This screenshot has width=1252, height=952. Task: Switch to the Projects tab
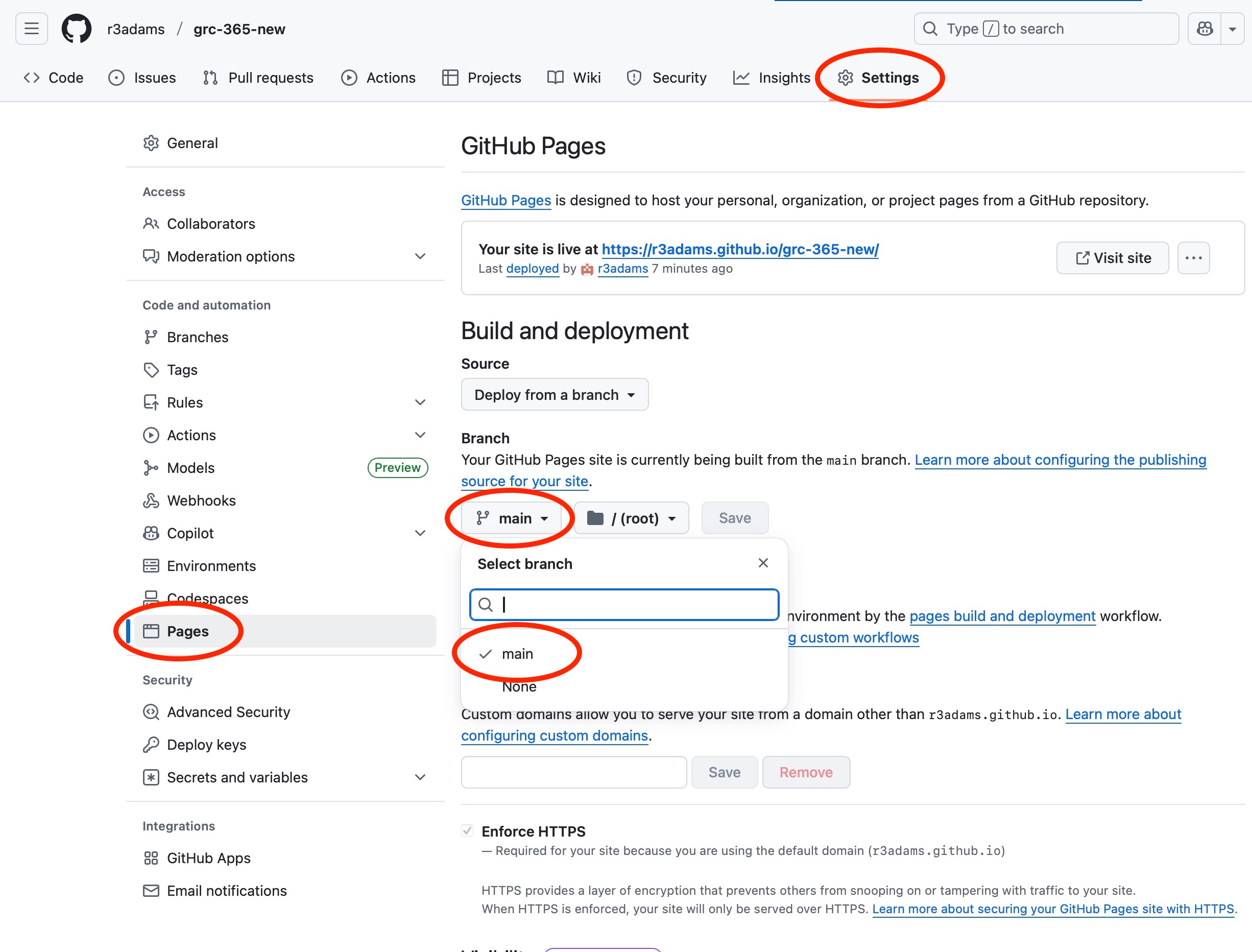(x=481, y=78)
